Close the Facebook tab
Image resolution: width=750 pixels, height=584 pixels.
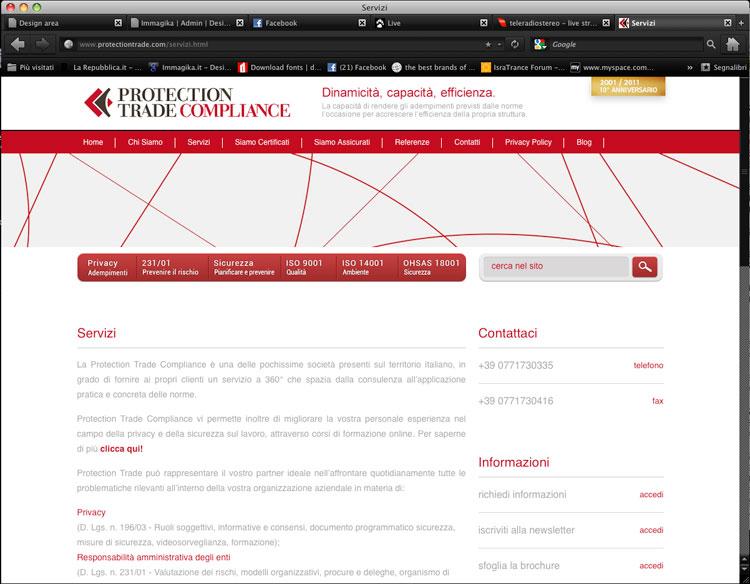pyautogui.click(x=362, y=23)
